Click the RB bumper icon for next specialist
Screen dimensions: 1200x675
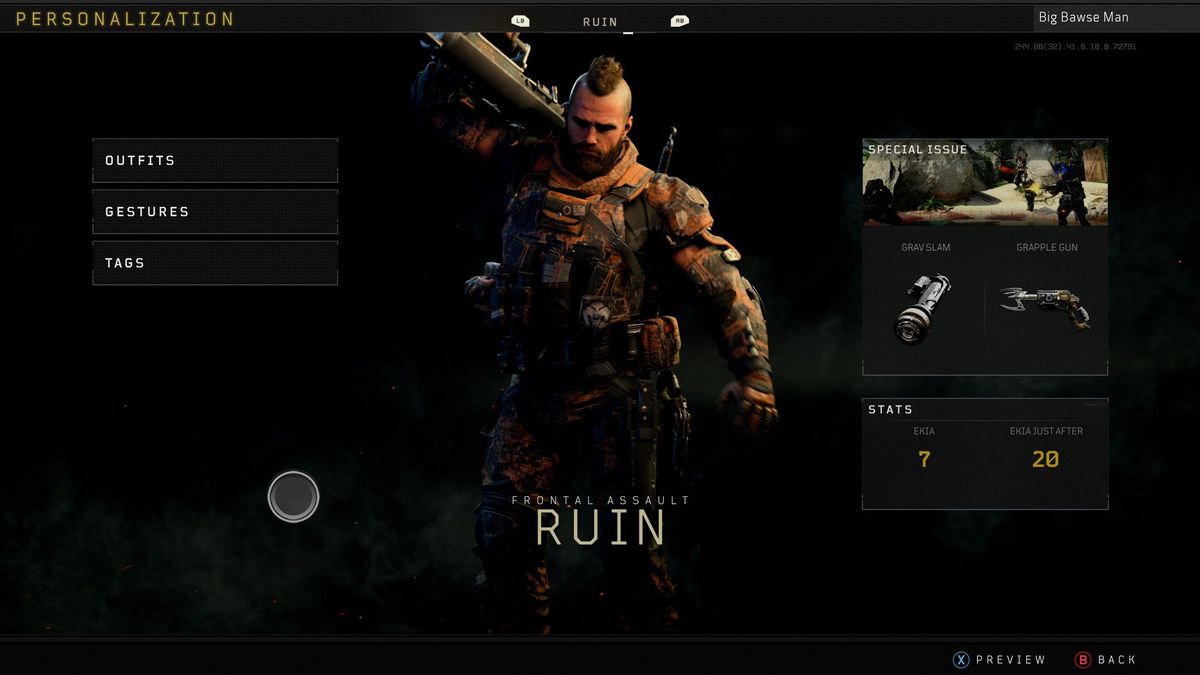(x=678, y=20)
